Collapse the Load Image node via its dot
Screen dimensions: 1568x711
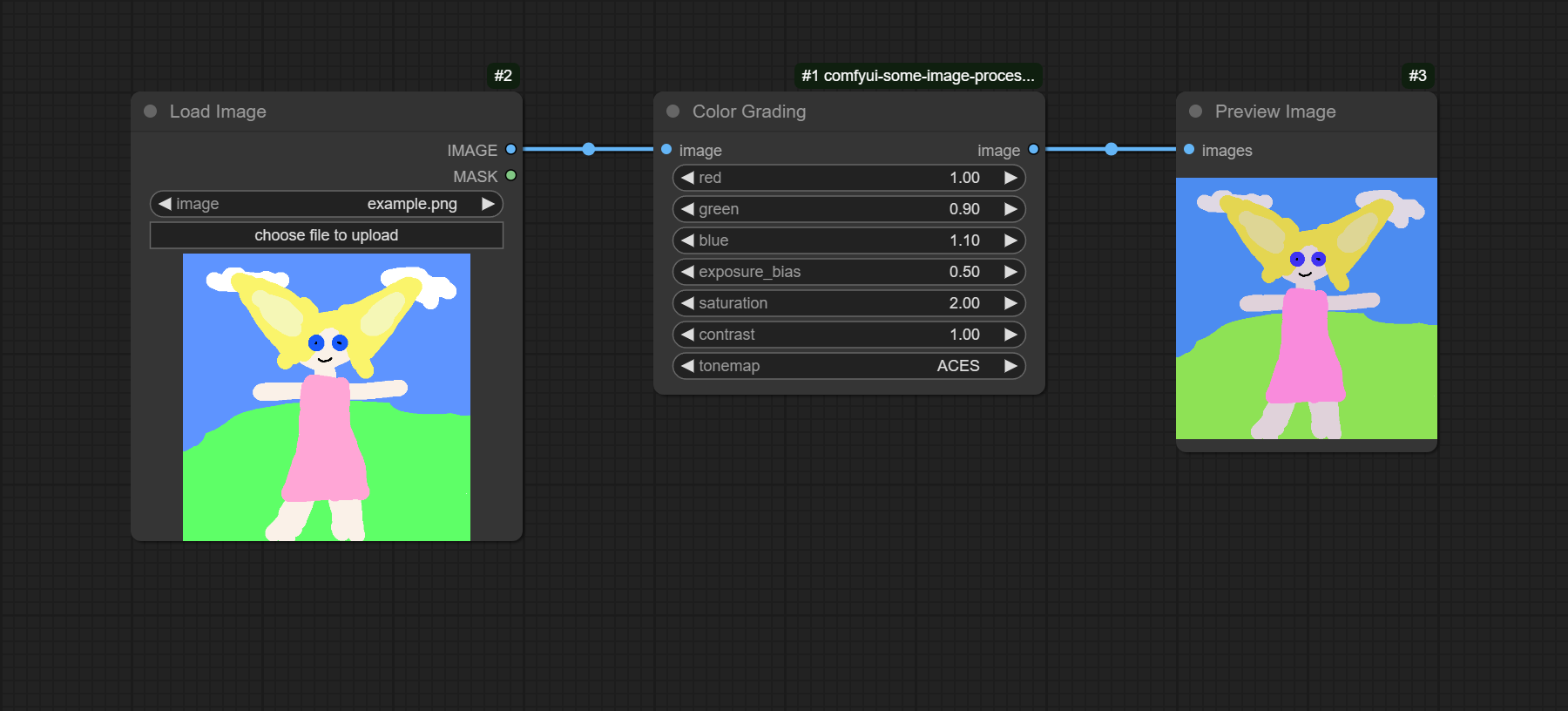point(150,112)
